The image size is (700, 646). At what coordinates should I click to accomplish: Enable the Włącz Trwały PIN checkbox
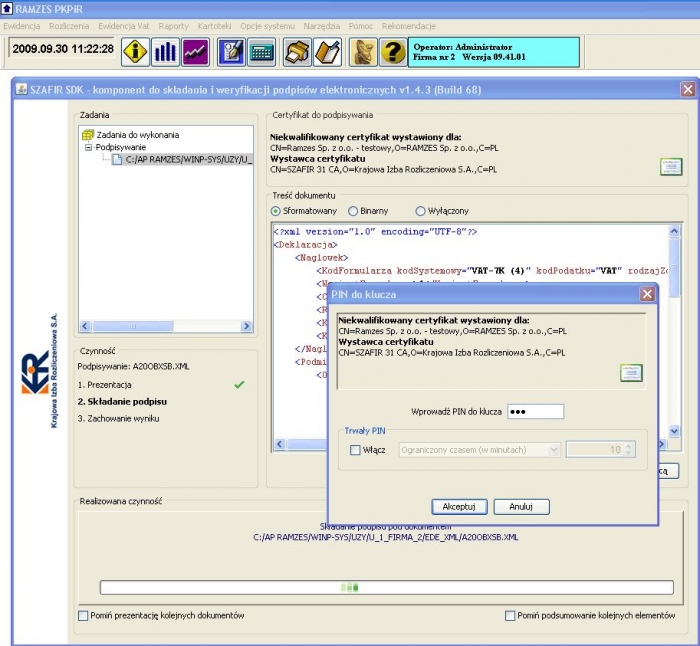click(355, 450)
